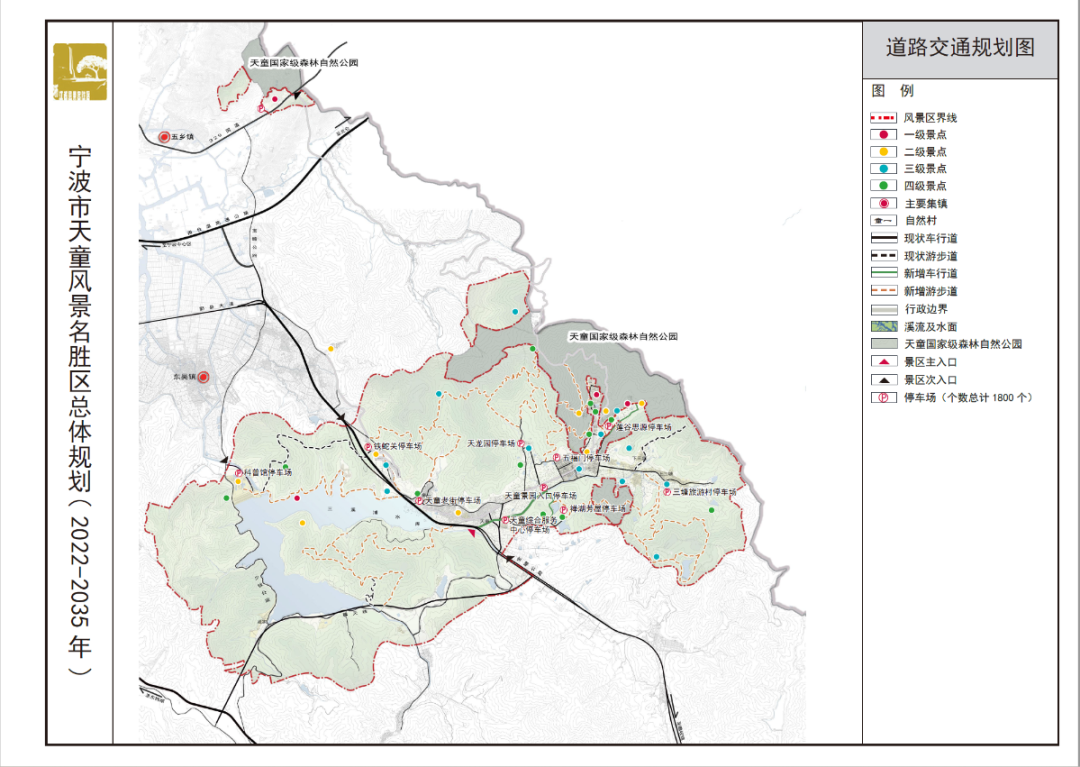Click the 道路交通规划图 title header
This screenshot has width=1080, height=767.
click(x=958, y=47)
